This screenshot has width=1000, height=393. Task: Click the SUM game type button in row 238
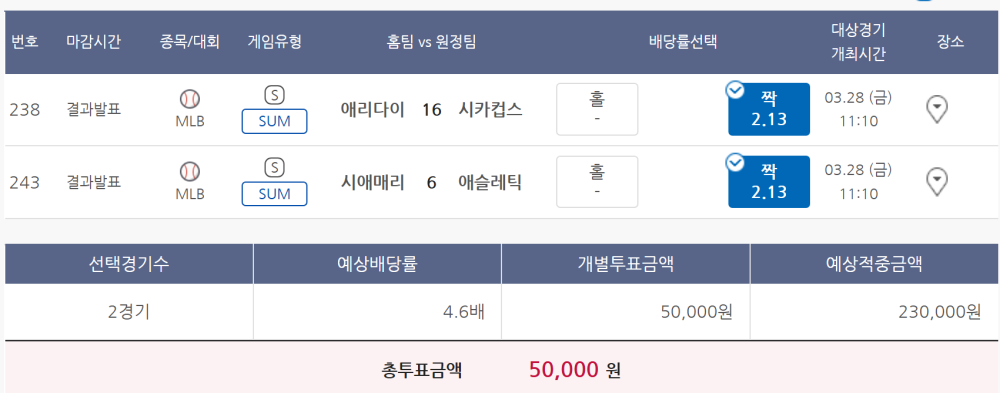tap(274, 121)
